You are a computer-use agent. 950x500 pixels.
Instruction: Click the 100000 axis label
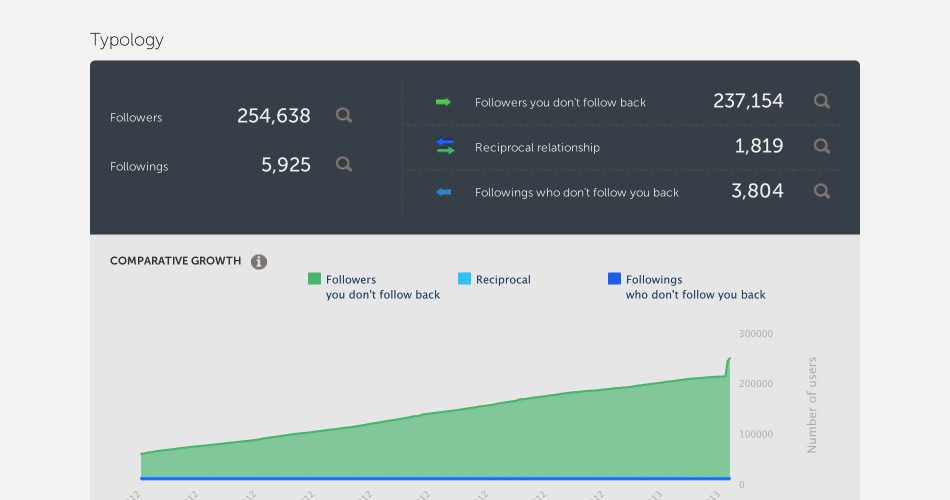coord(756,435)
